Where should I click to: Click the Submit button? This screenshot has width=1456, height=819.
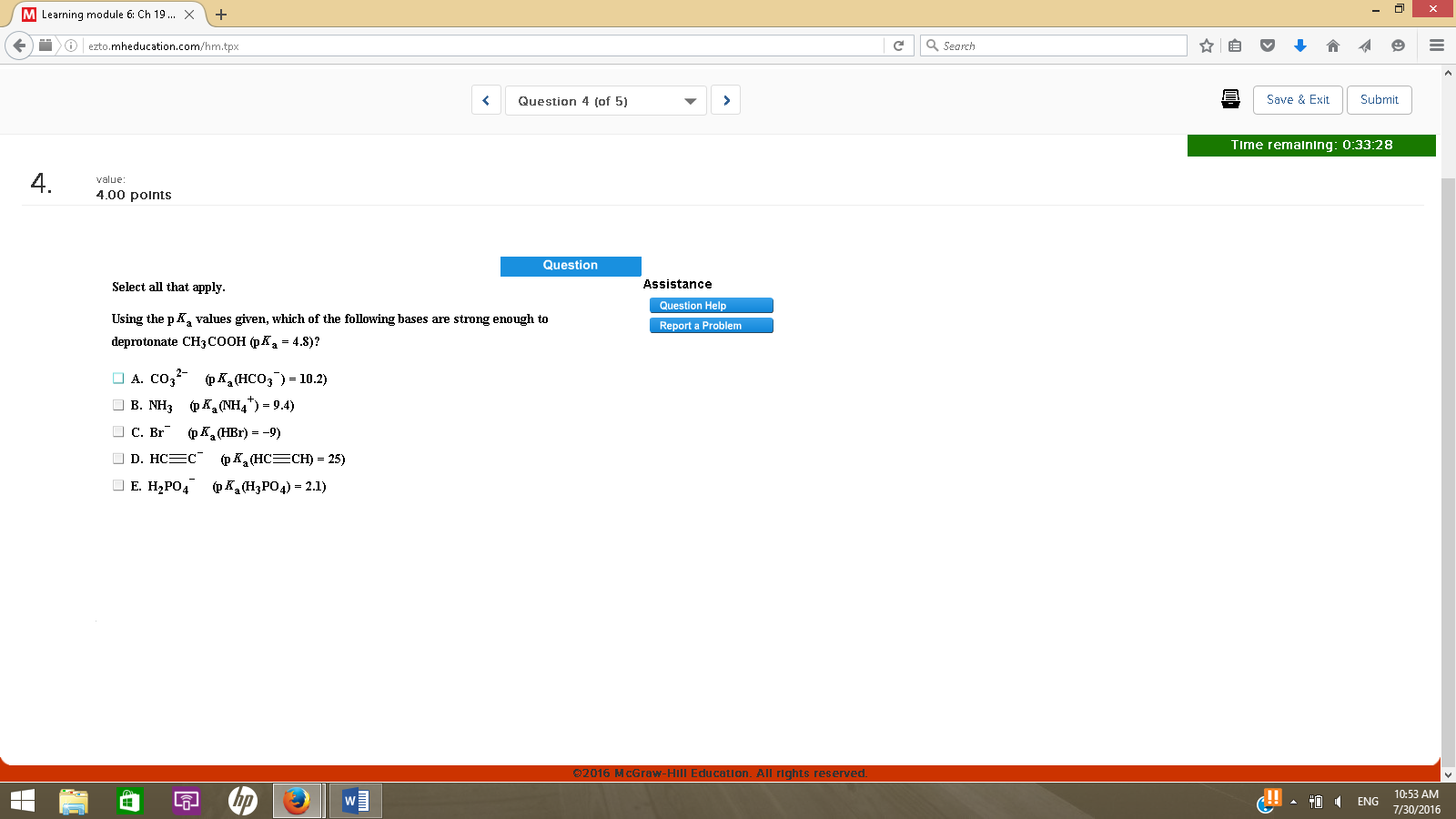point(1379,100)
